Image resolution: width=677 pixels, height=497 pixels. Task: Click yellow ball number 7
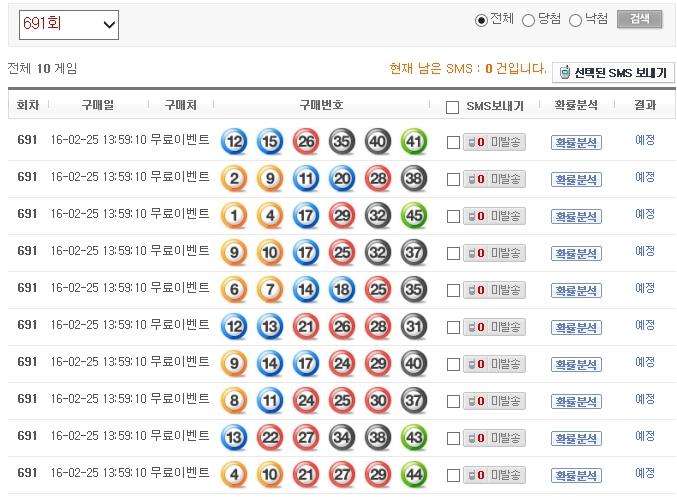click(x=270, y=290)
